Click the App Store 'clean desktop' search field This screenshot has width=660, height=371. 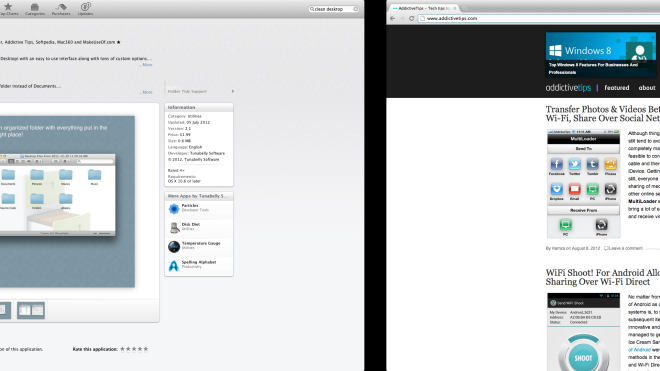tap(333, 9)
